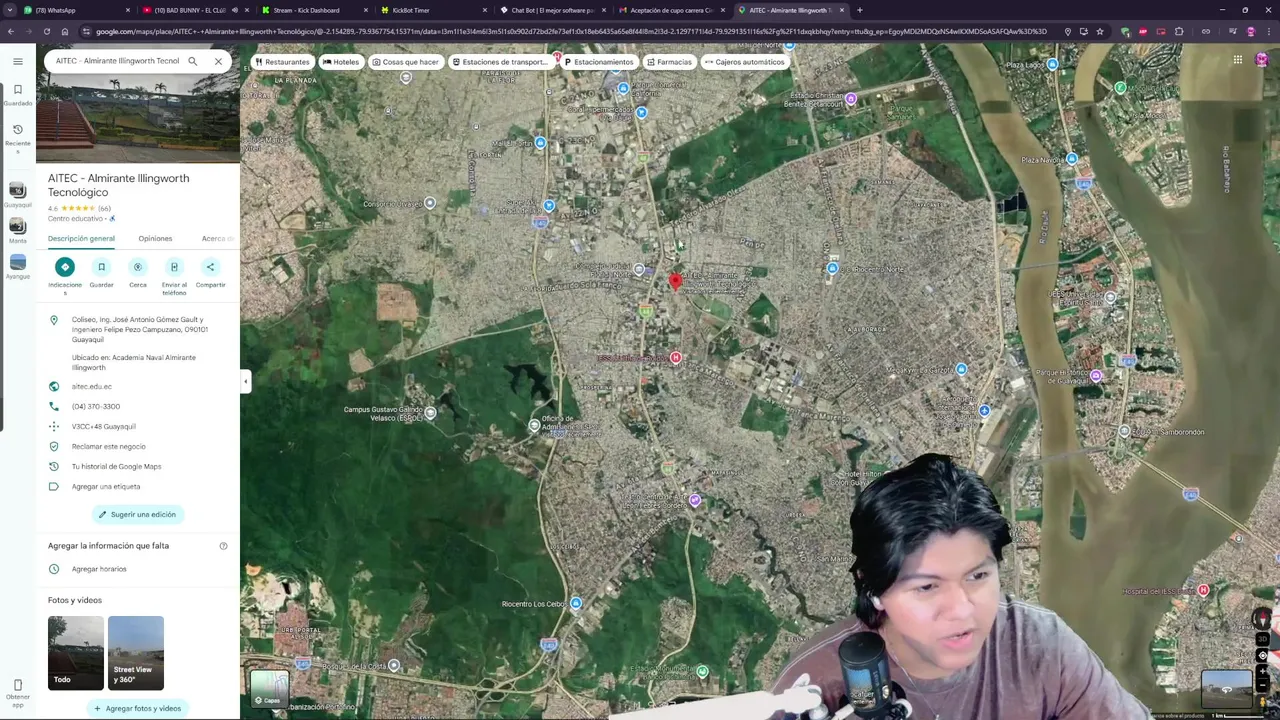
Task: Select the Estacionamientos chip
Action: [x=598, y=62]
